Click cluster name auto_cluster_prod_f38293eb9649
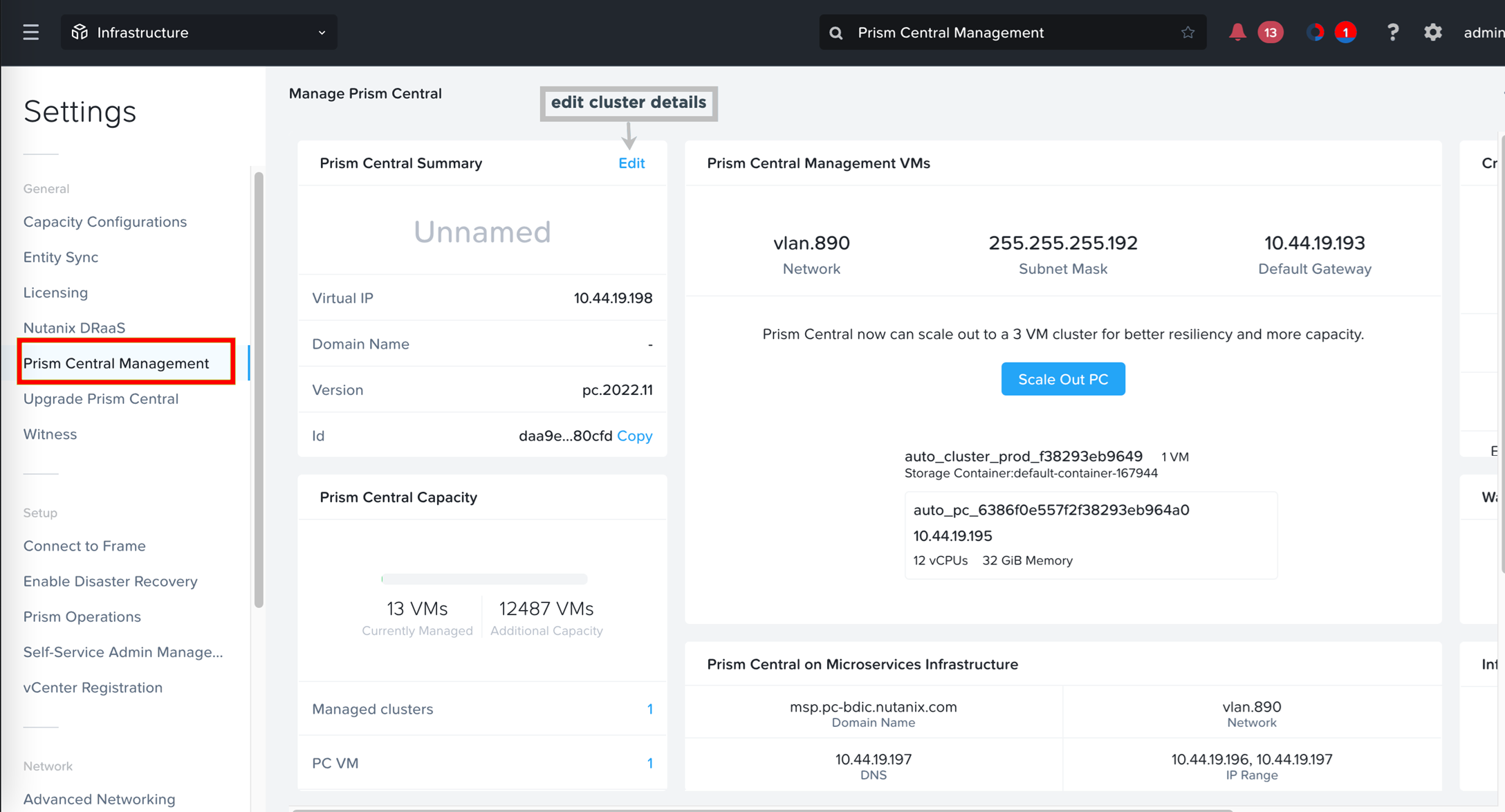 click(x=1024, y=456)
